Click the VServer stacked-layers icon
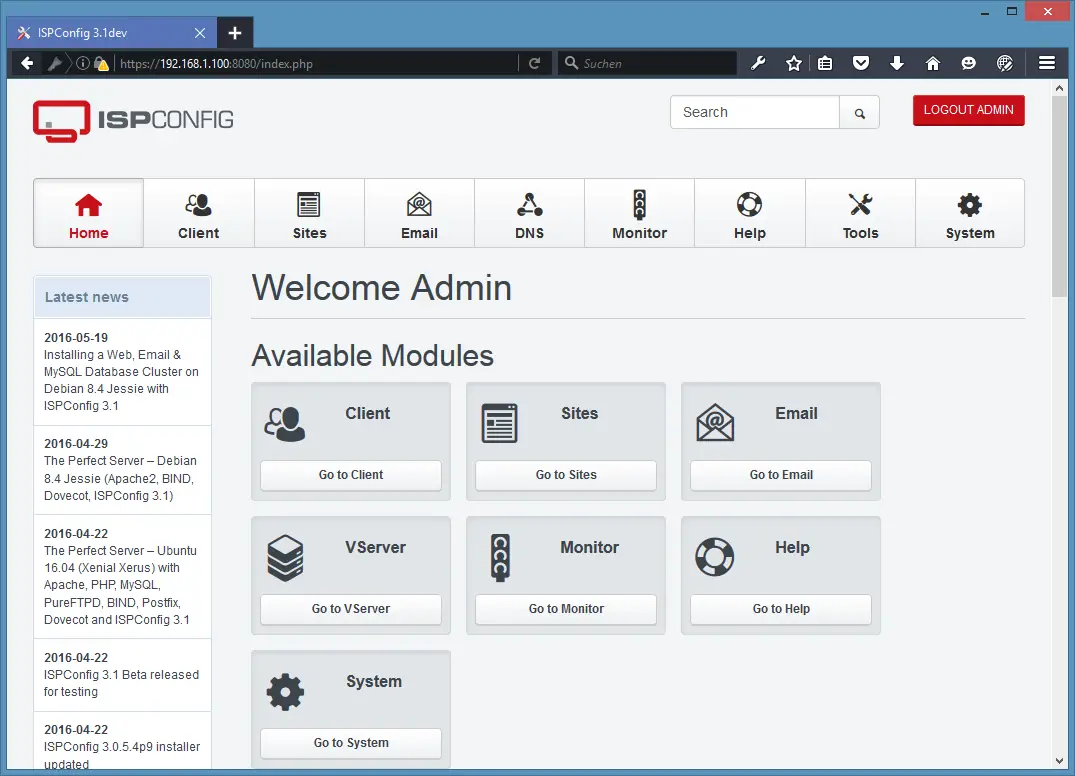The width and height of the screenshot is (1075, 776). [x=285, y=558]
